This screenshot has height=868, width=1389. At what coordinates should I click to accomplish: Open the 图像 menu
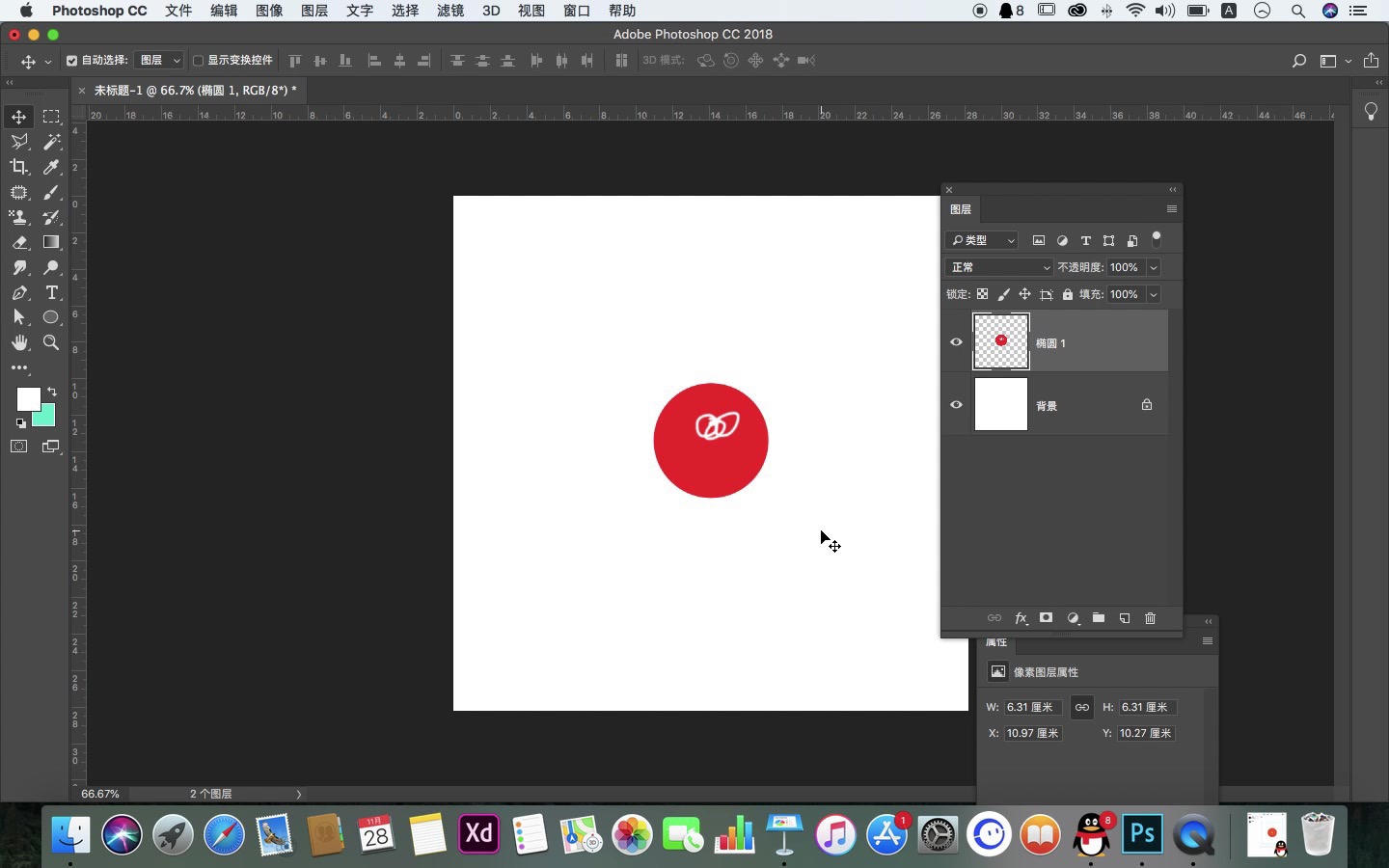click(x=269, y=11)
